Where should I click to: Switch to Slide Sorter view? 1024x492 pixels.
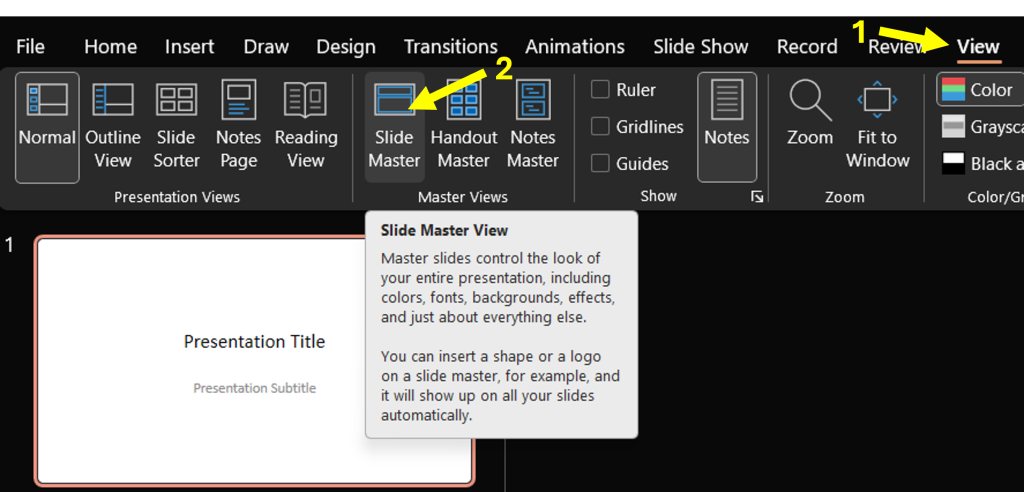pyautogui.click(x=176, y=125)
